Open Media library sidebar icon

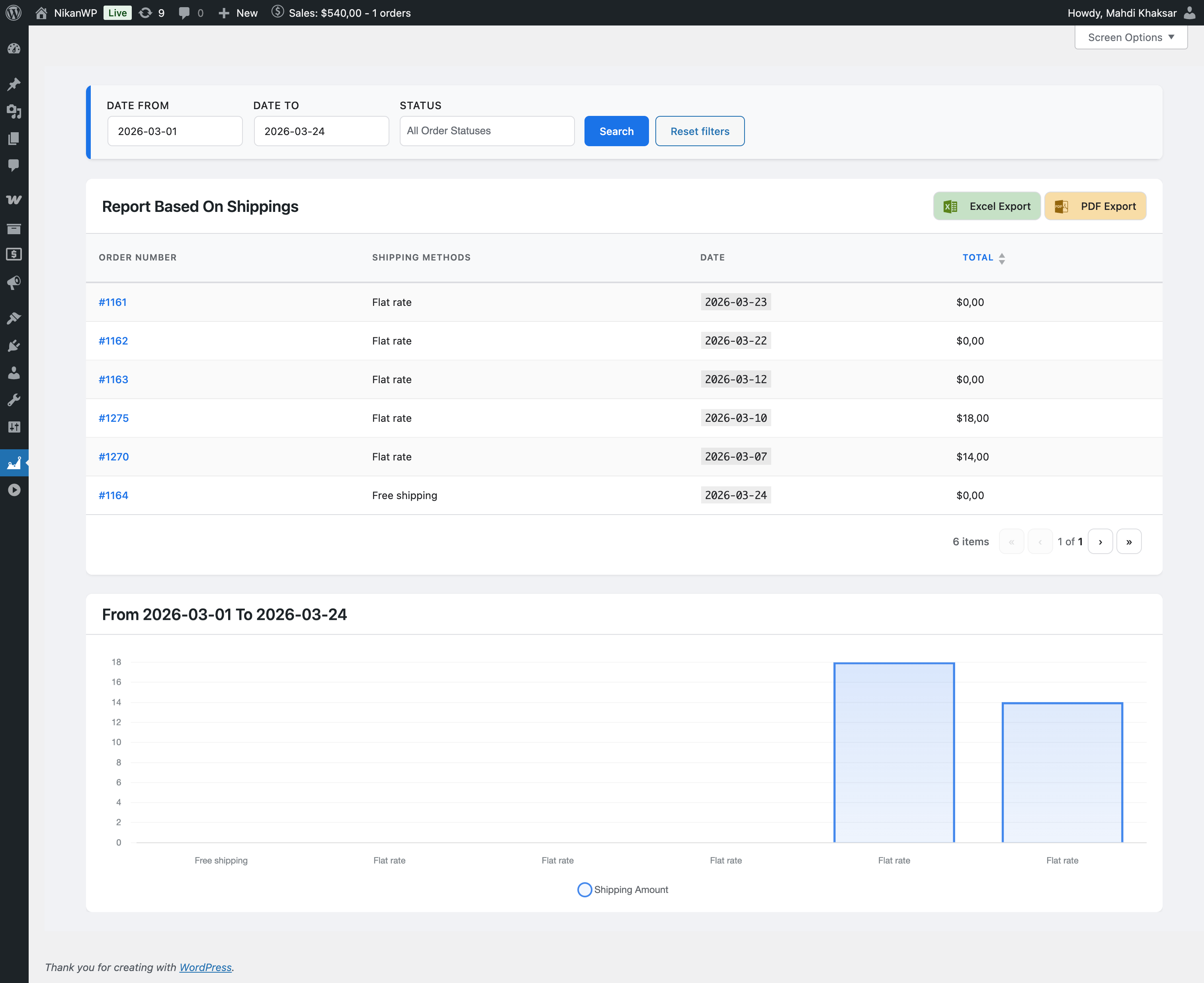(x=14, y=112)
